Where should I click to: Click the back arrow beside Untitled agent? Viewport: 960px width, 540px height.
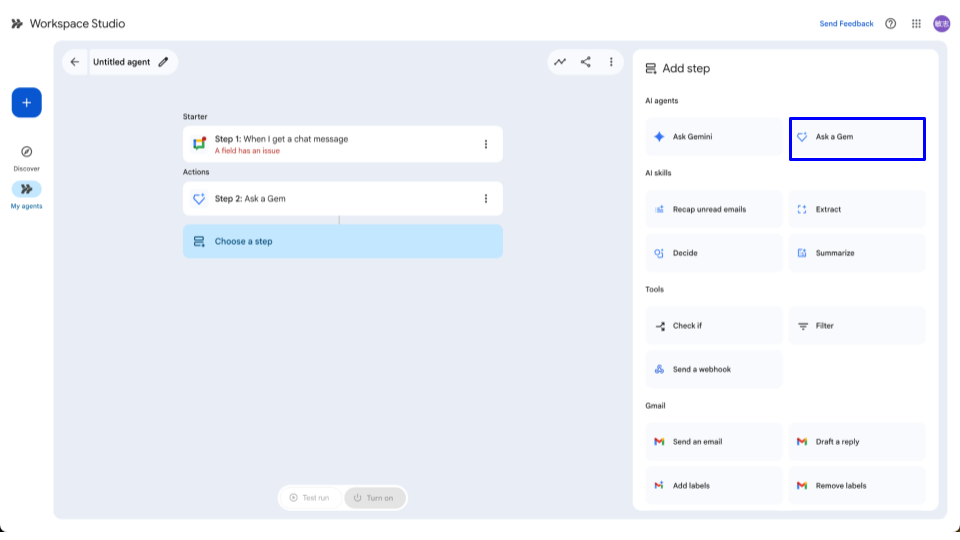coord(75,62)
